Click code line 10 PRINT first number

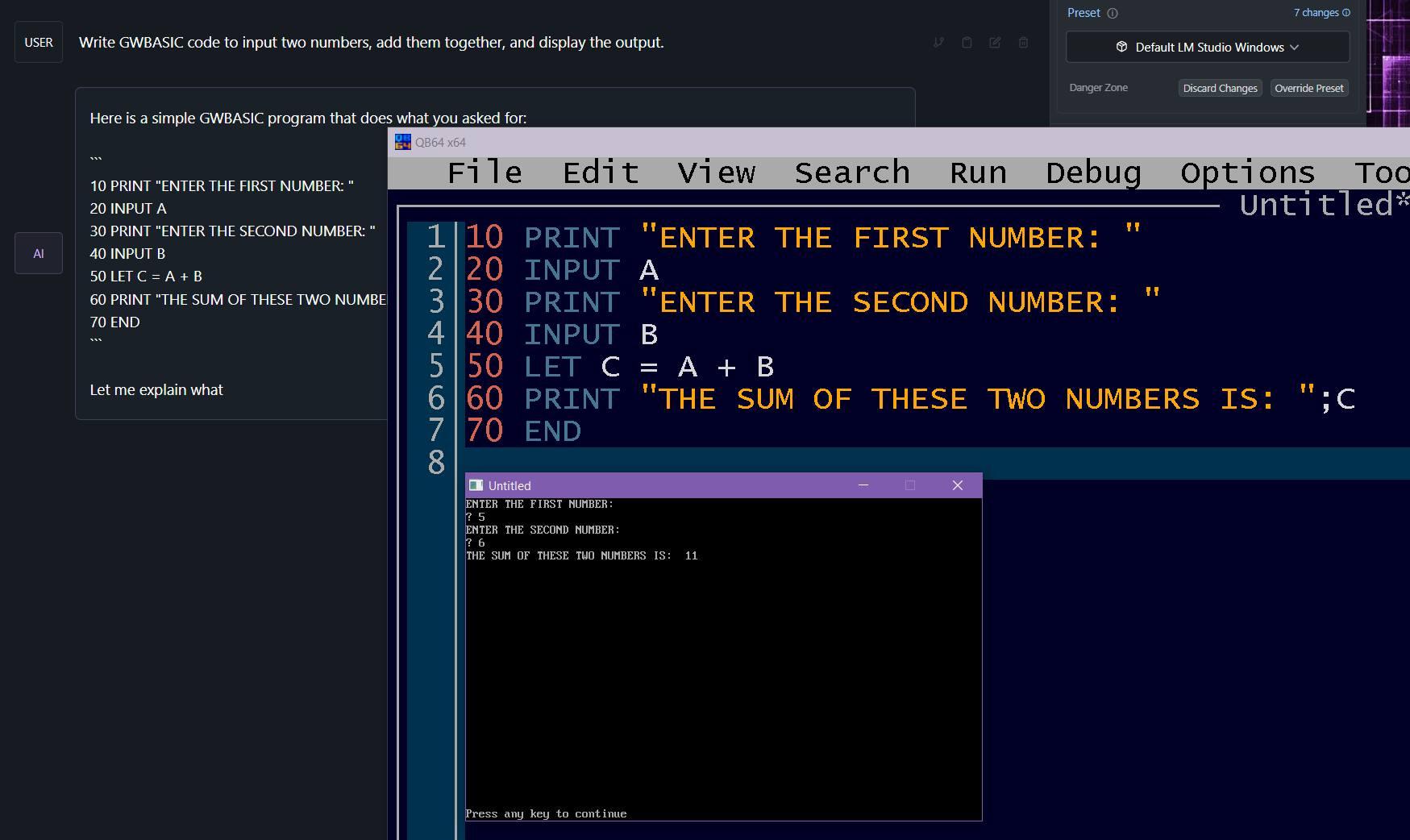click(804, 237)
